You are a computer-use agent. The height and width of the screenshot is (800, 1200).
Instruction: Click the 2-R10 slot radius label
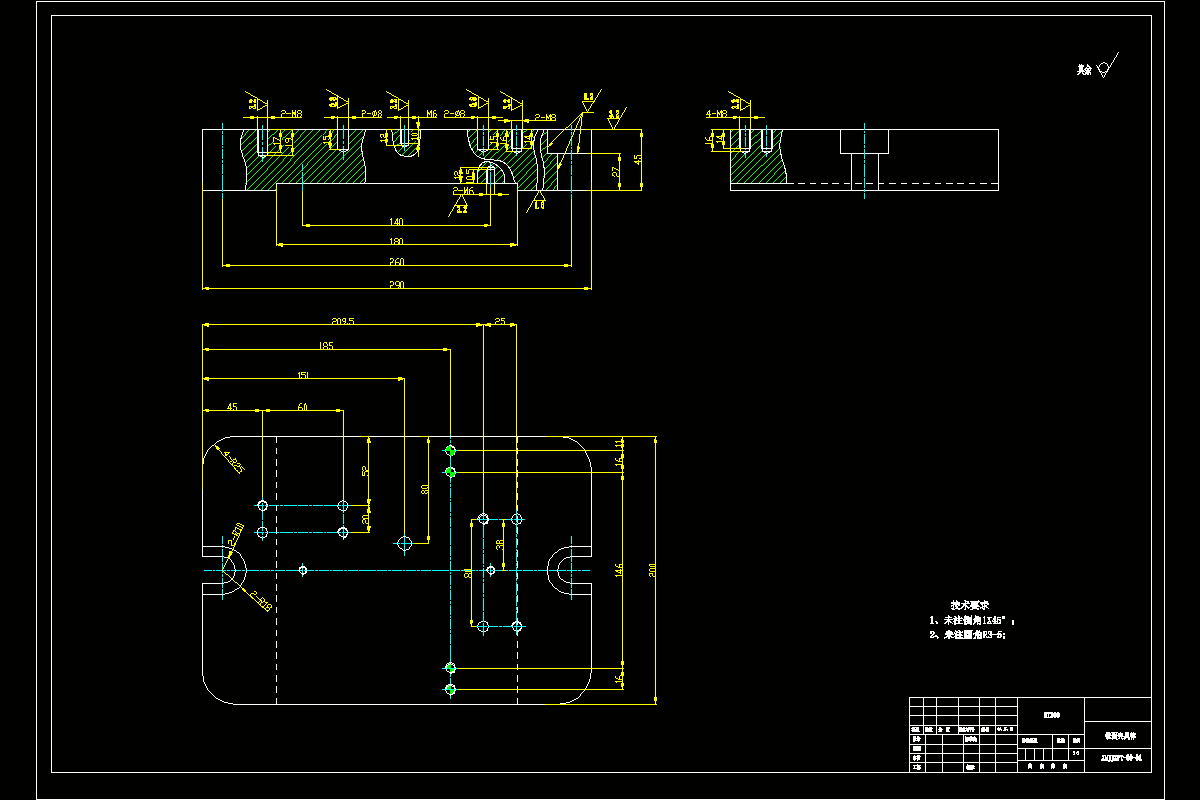pos(235,532)
